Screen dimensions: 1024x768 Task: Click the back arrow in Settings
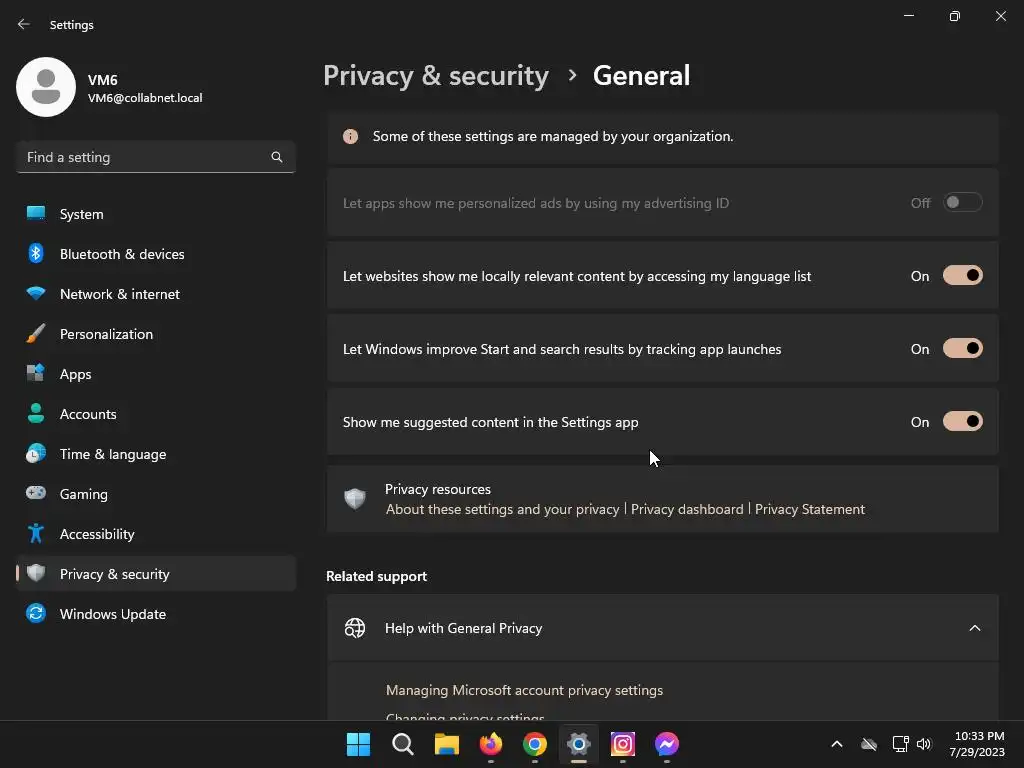(x=24, y=24)
